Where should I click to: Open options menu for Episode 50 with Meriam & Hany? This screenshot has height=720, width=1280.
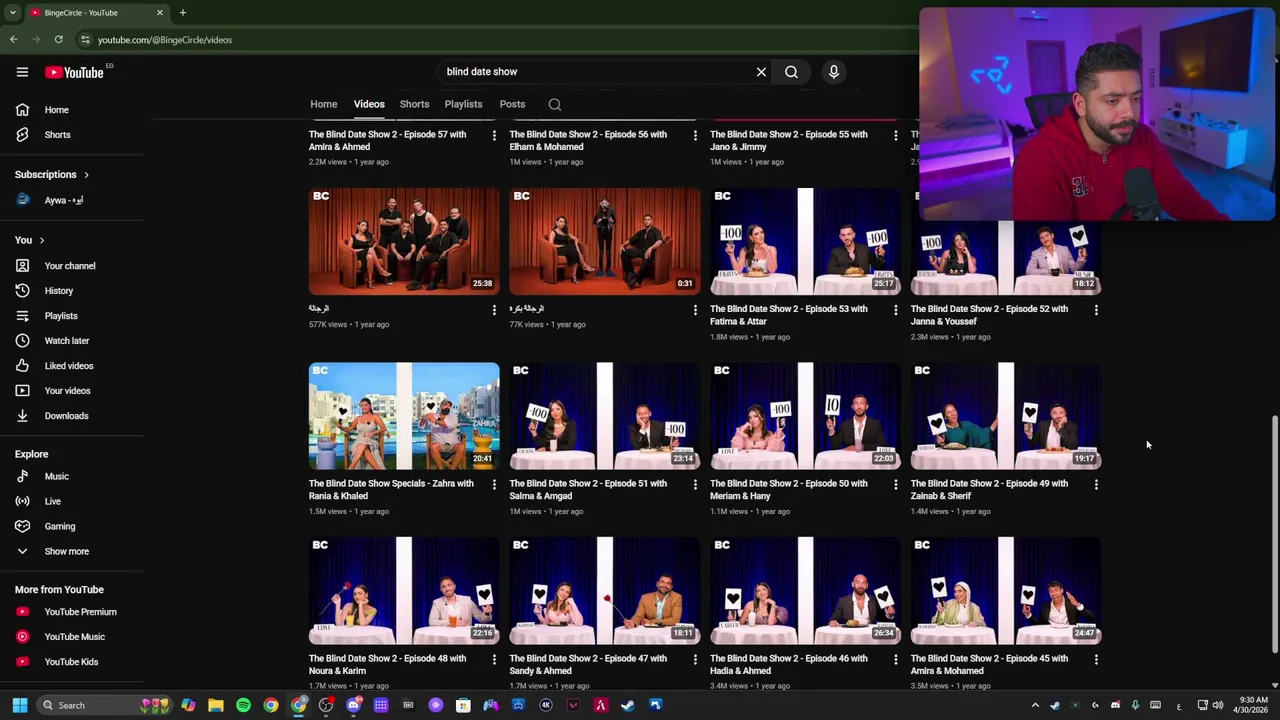pyautogui.click(x=895, y=484)
